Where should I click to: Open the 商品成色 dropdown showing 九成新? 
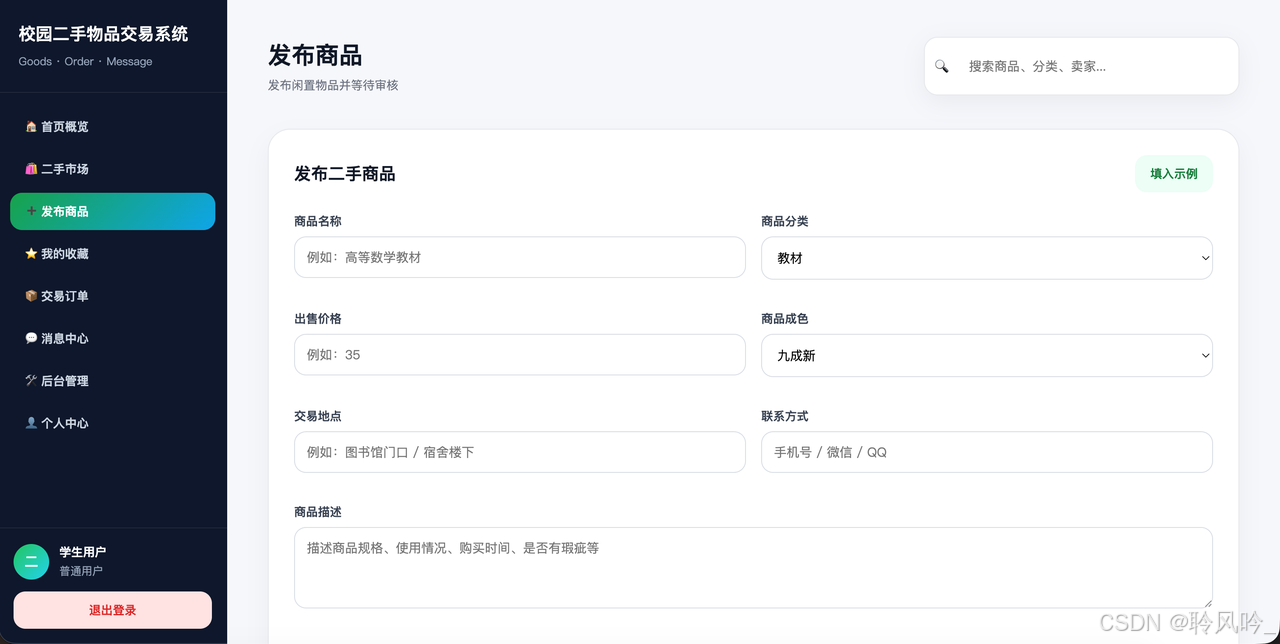pyautogui.click(x=987, y=355)
